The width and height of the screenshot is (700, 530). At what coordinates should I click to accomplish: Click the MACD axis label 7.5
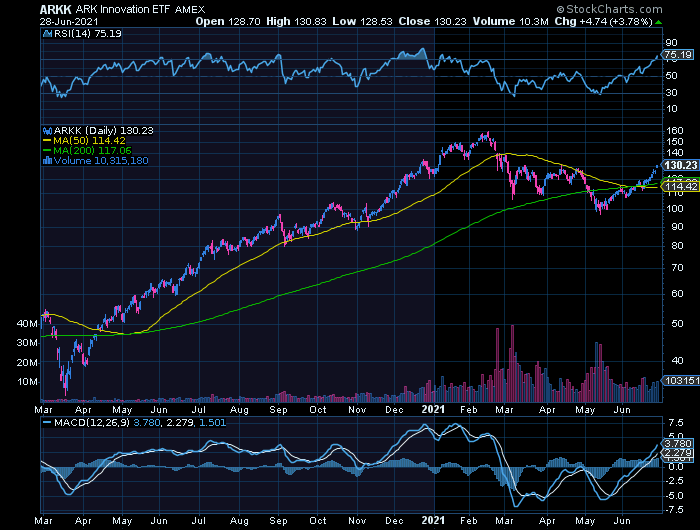click(676, 423)
